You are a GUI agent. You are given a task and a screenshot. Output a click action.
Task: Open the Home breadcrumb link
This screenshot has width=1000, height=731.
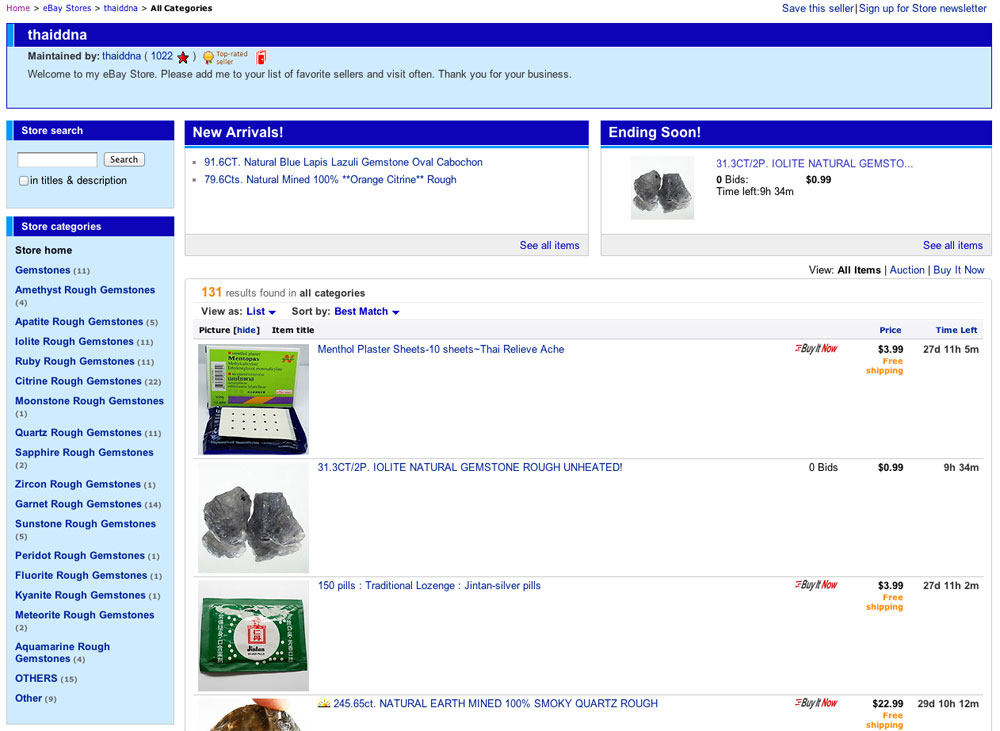tap(18, 8)
